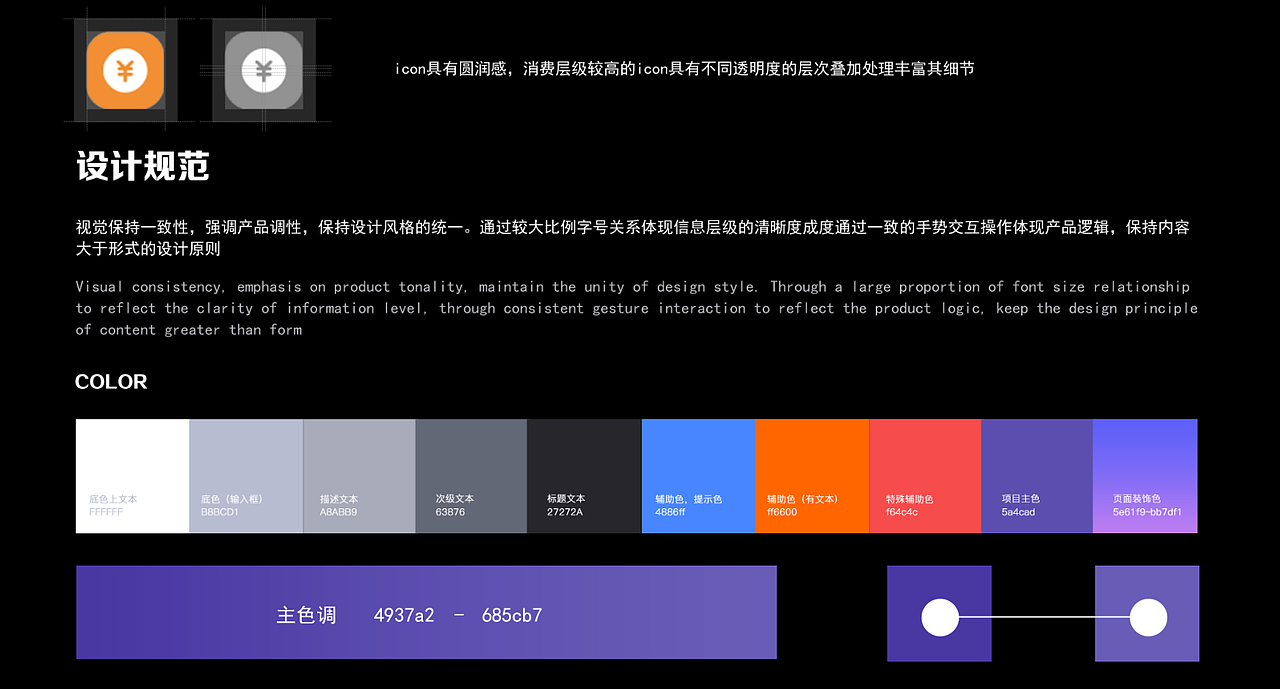
Task: Click the white circle handle on the left gradient square
Action: click(939, 617)
